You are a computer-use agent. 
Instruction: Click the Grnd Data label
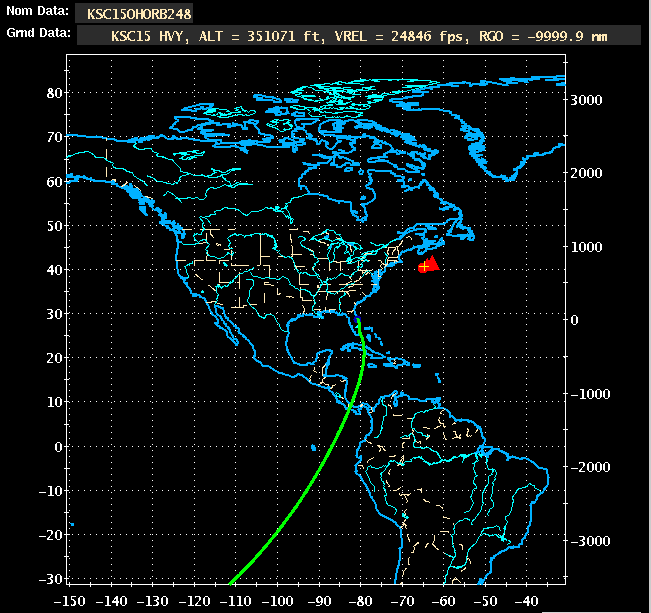(38, 33)
